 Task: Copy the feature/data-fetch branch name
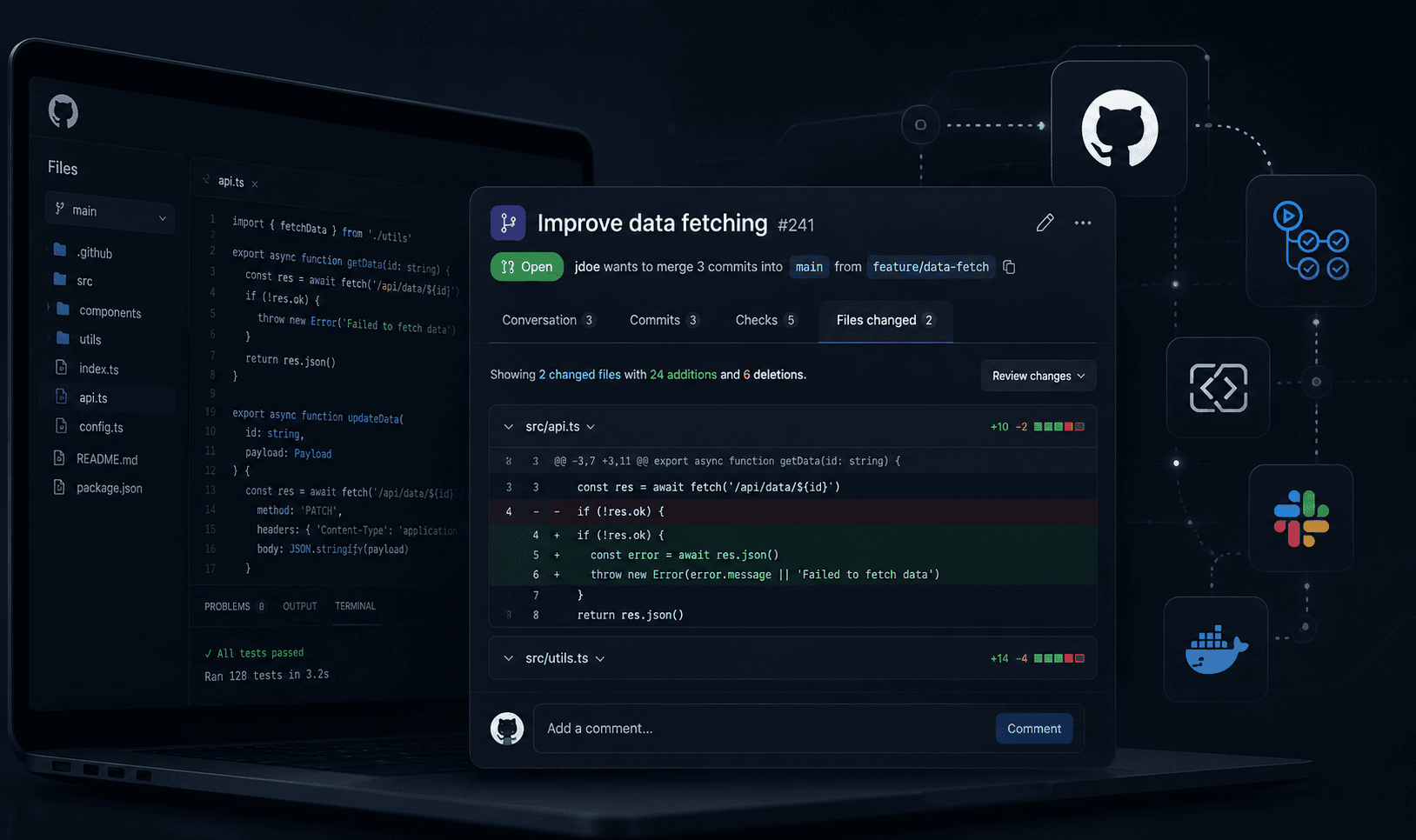[x=1009, y=267]
